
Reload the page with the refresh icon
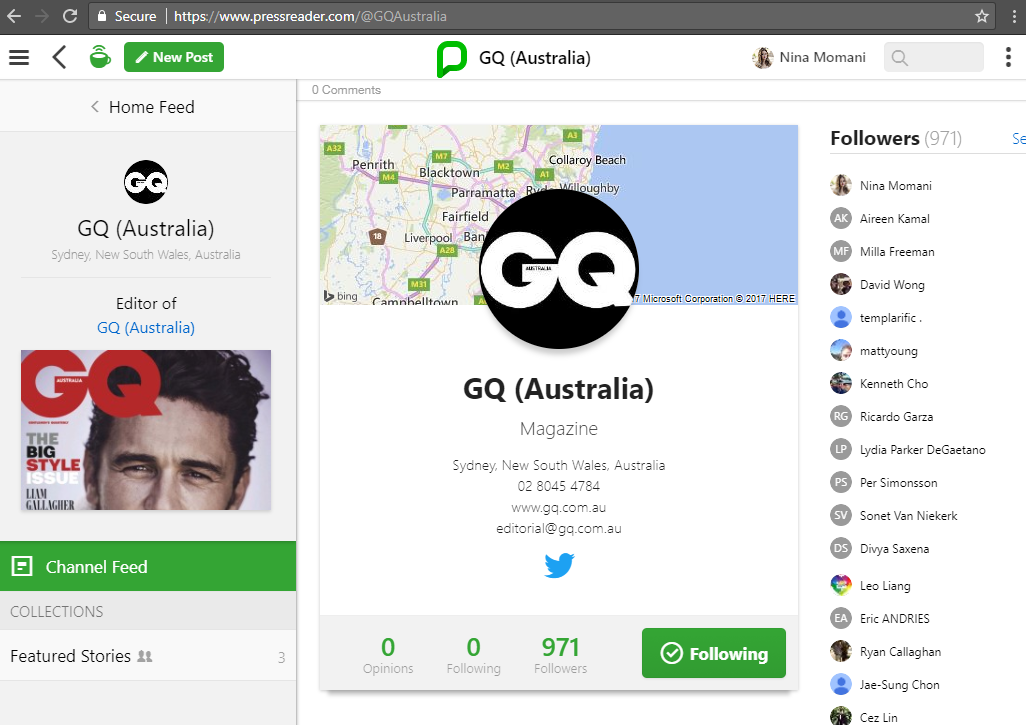coord(70,16)
